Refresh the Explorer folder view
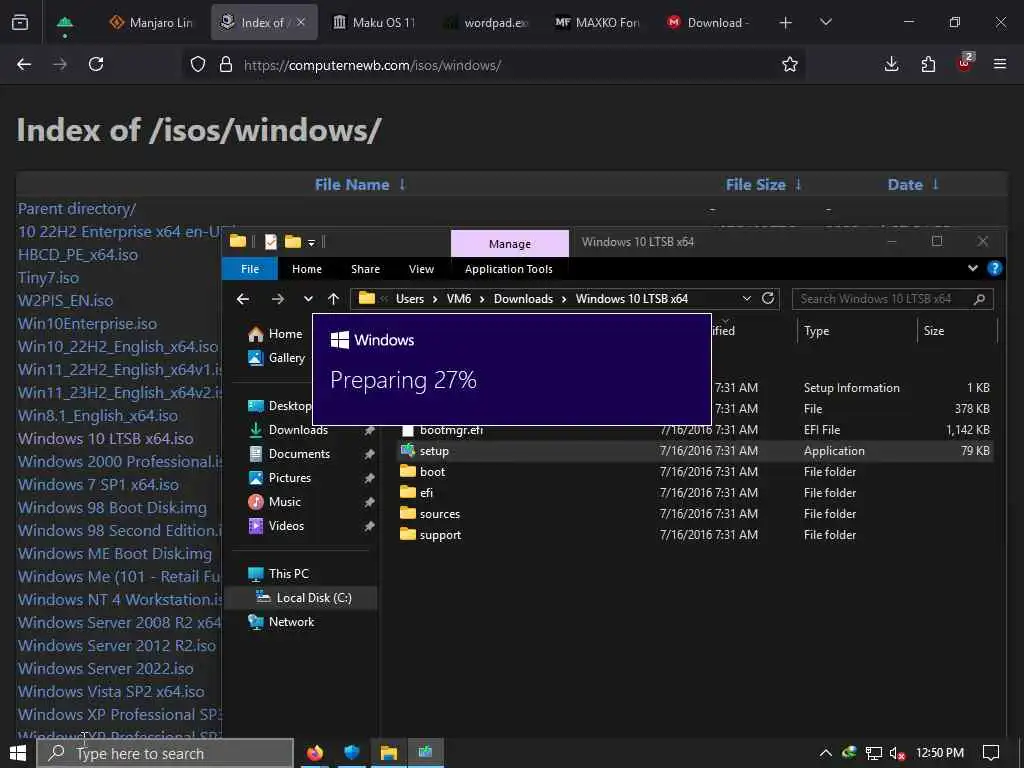 point(768,298)
